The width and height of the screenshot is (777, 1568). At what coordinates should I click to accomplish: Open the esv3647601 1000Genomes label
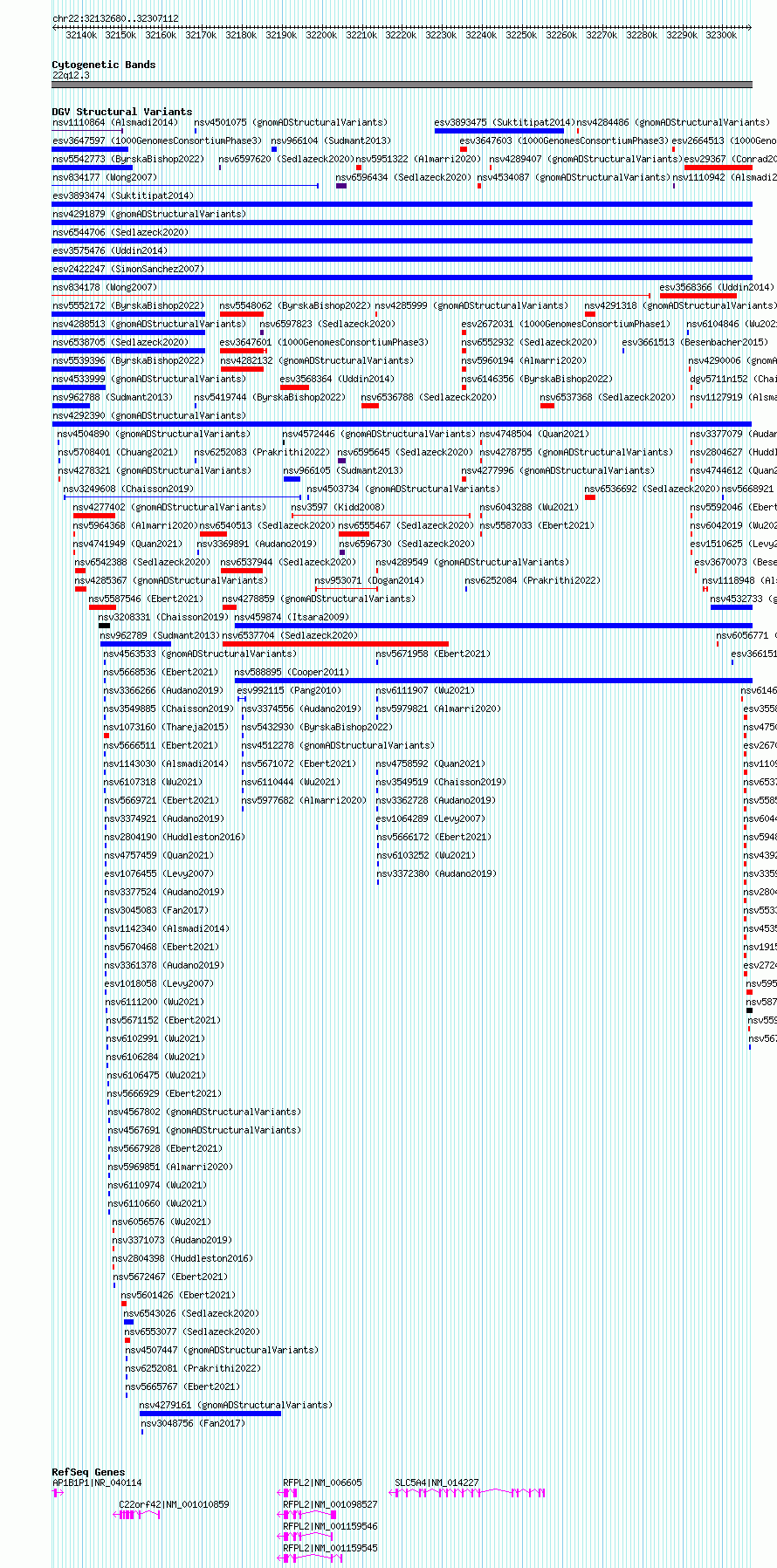click(x=325, y=343)
